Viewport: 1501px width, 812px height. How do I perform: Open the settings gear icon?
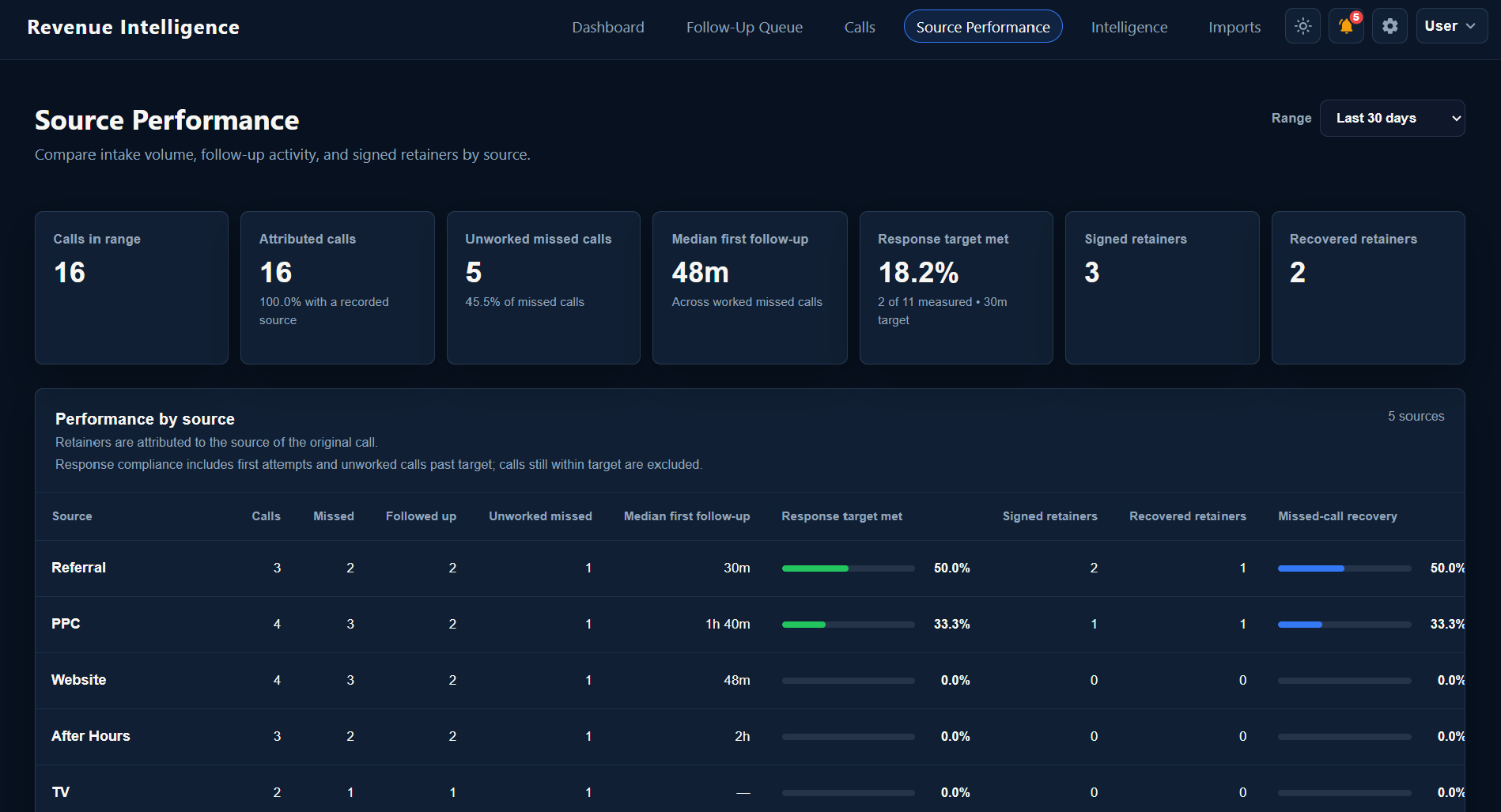click(x=1389, y=26)
